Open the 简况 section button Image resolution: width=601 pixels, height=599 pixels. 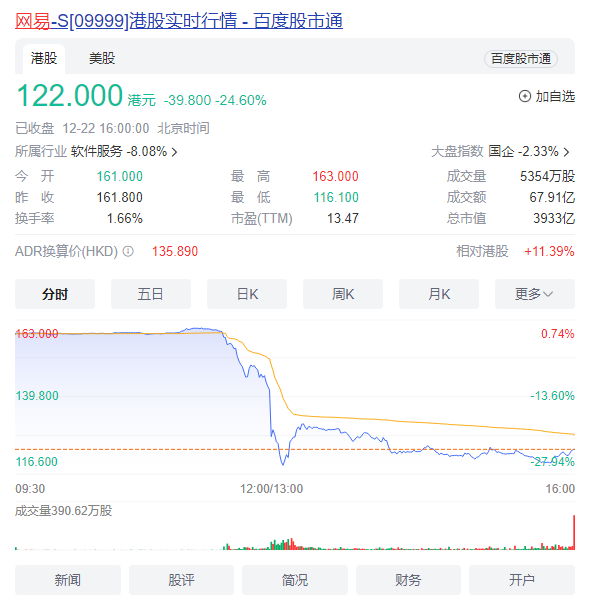click(295, 580)
